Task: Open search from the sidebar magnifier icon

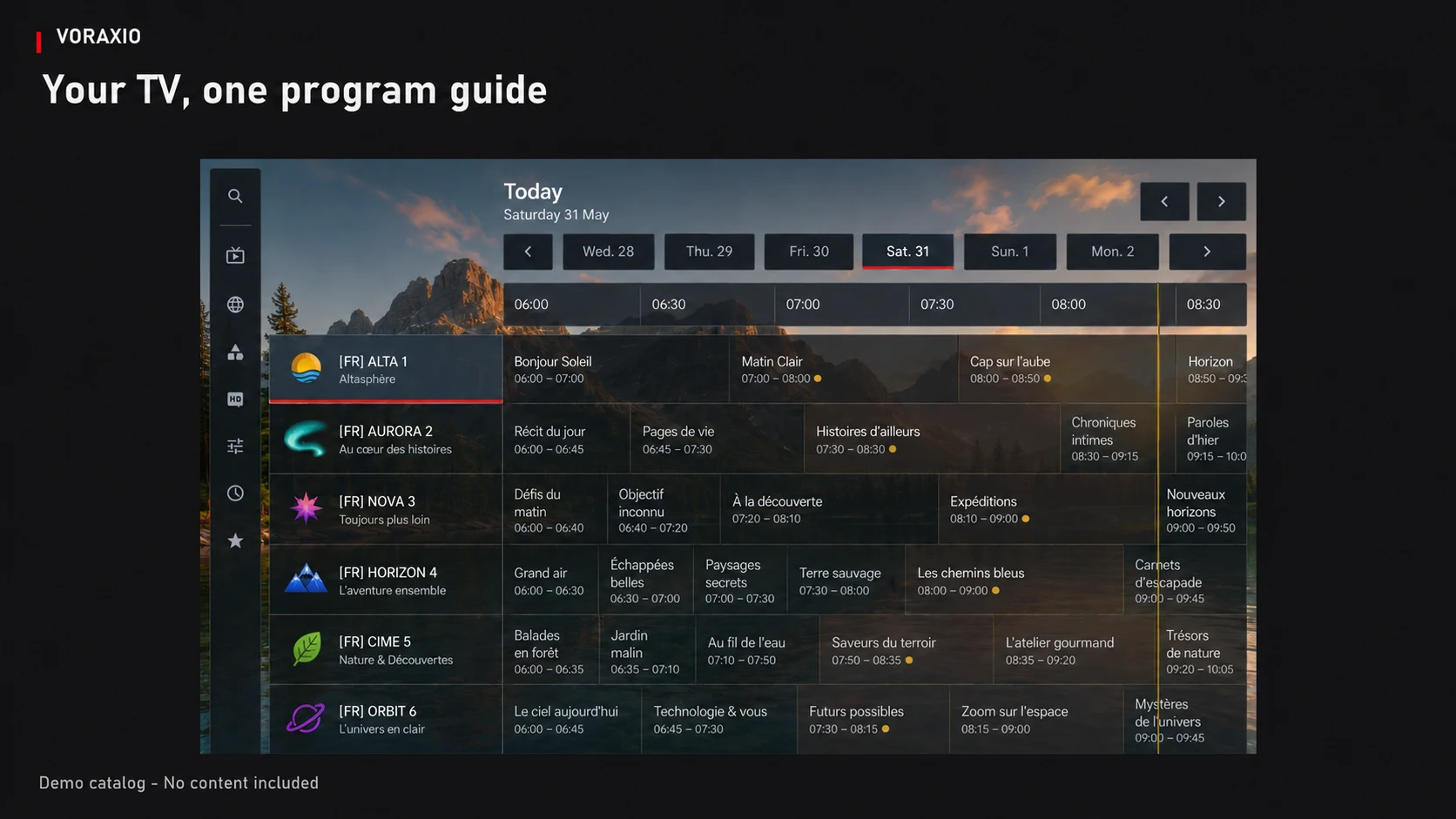Action: [x=235, y=196]
